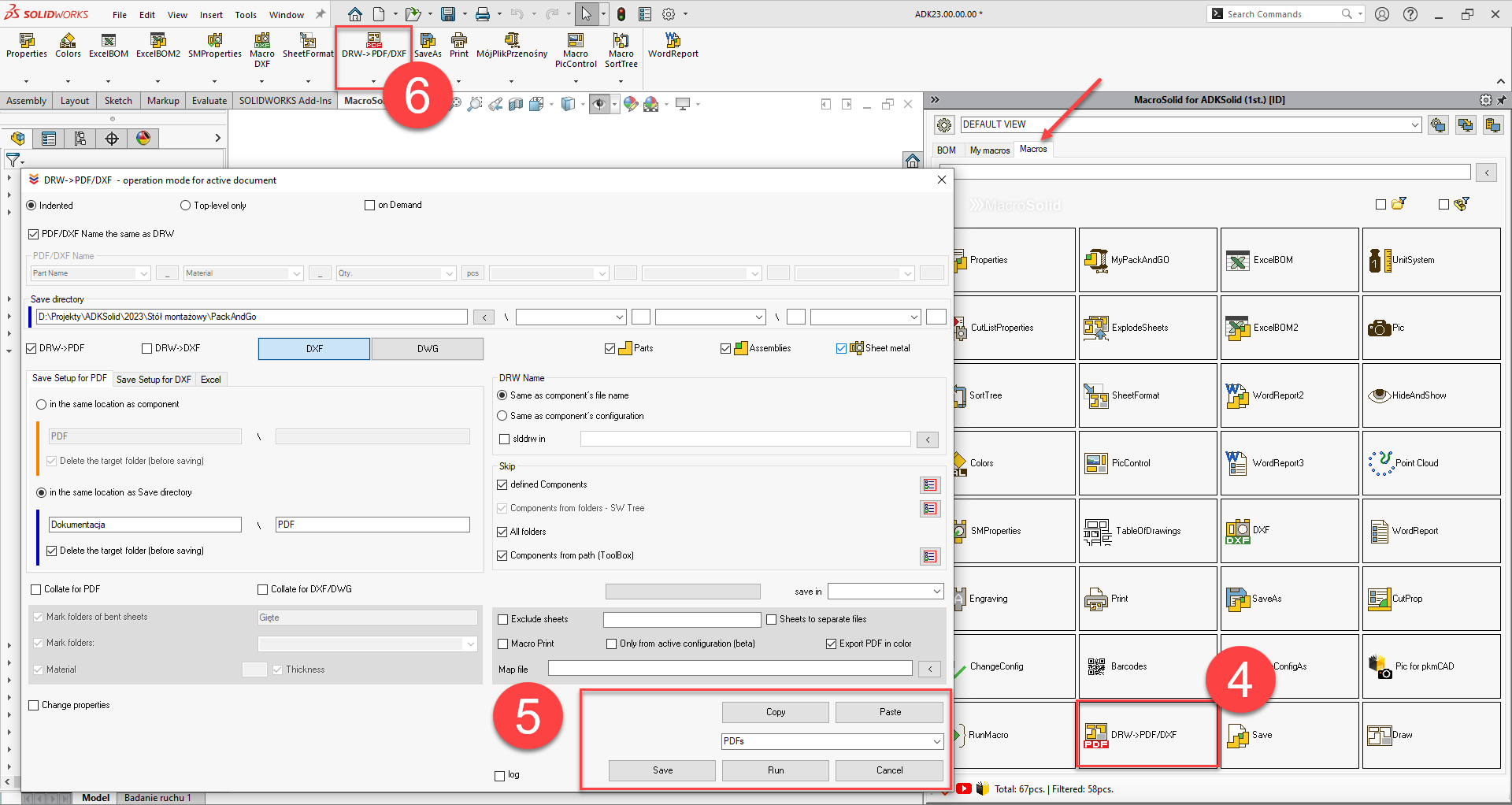Switch to the Excel setup tab

coord(211,380)
